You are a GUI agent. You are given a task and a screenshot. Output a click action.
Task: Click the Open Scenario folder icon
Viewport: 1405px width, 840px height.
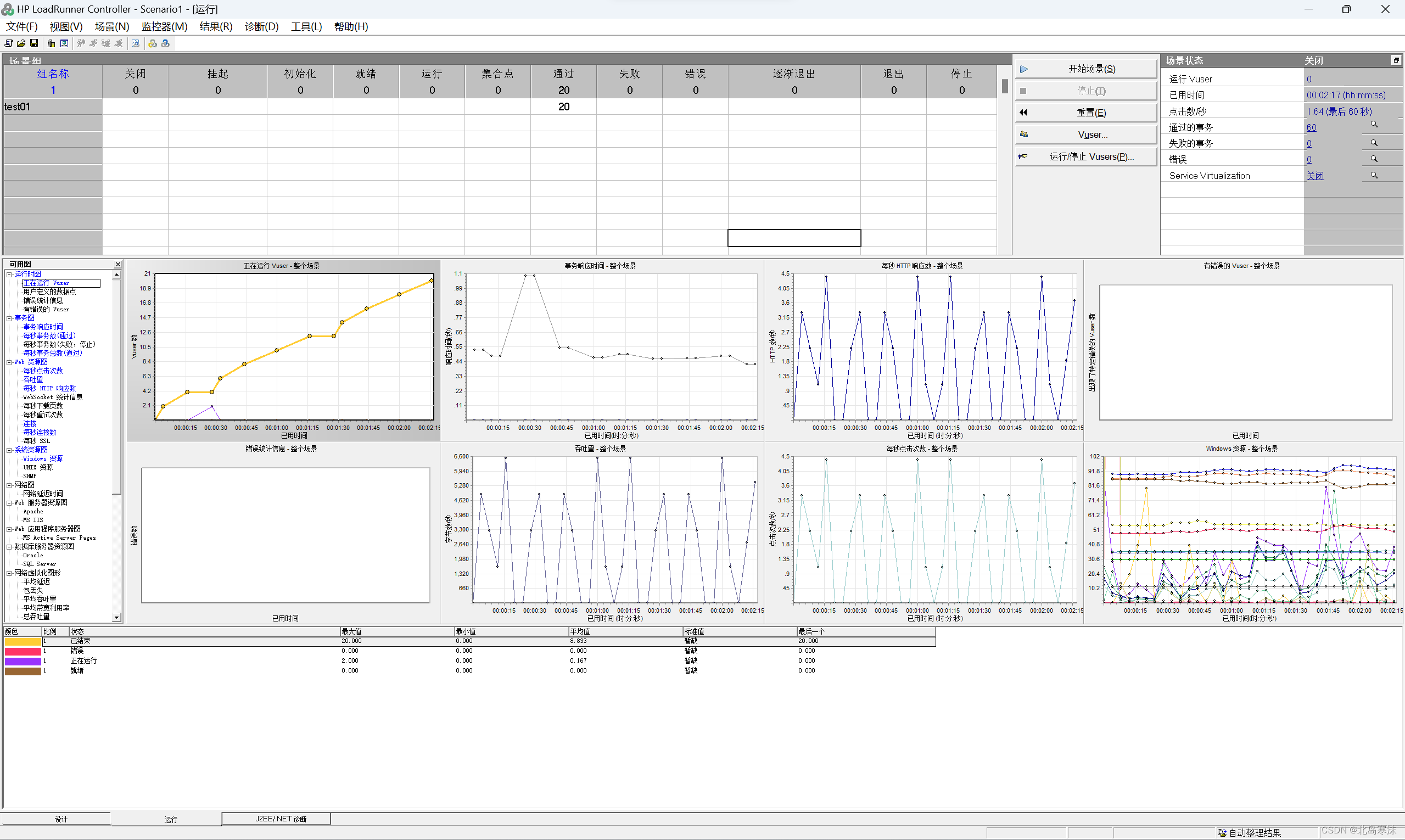[21, 43]
